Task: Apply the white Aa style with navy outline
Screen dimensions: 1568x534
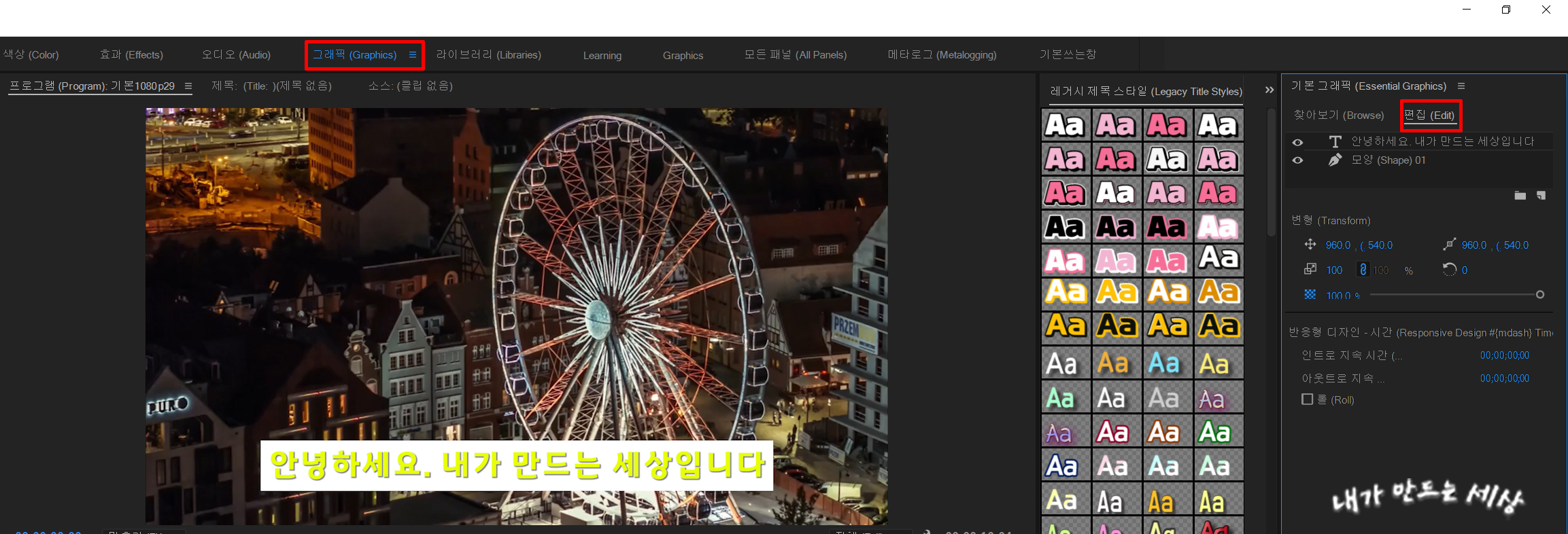Action: (x=1065, y=465)
